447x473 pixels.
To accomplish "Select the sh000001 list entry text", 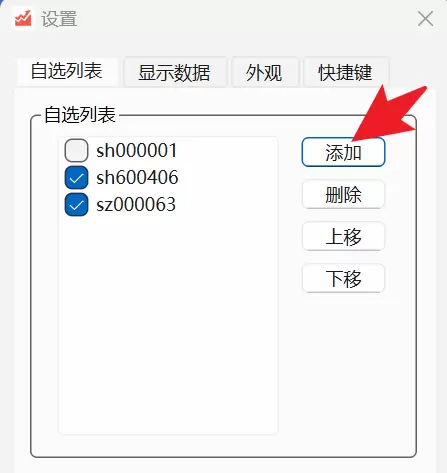I will click(137, 151).
